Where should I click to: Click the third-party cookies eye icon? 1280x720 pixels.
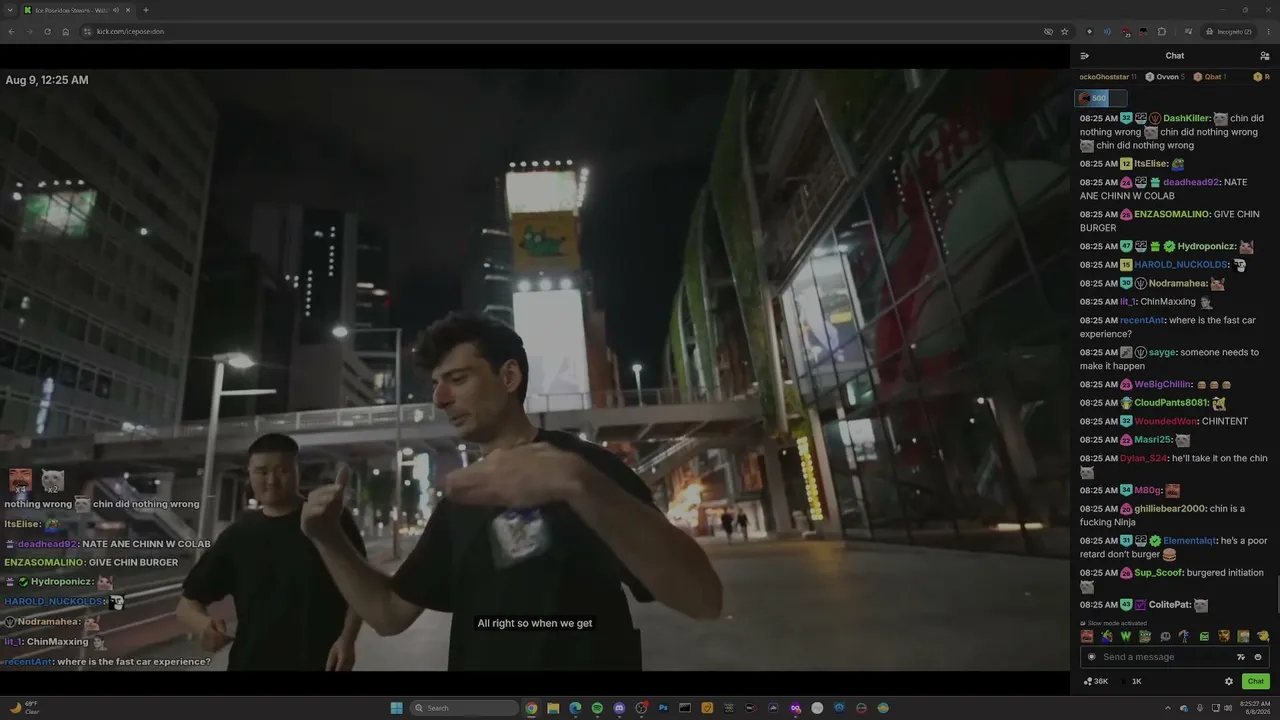pos(1048,31)
